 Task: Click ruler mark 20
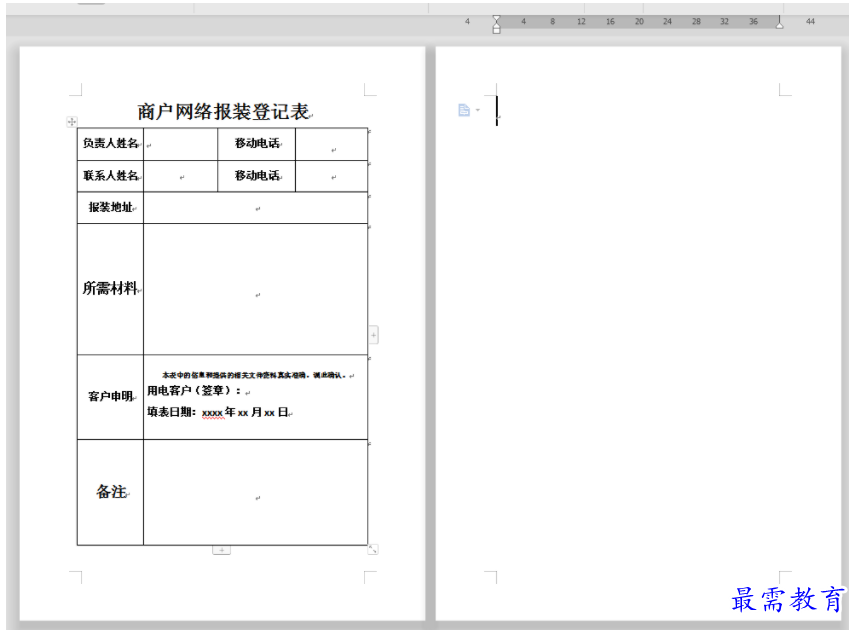click(639, 22)
